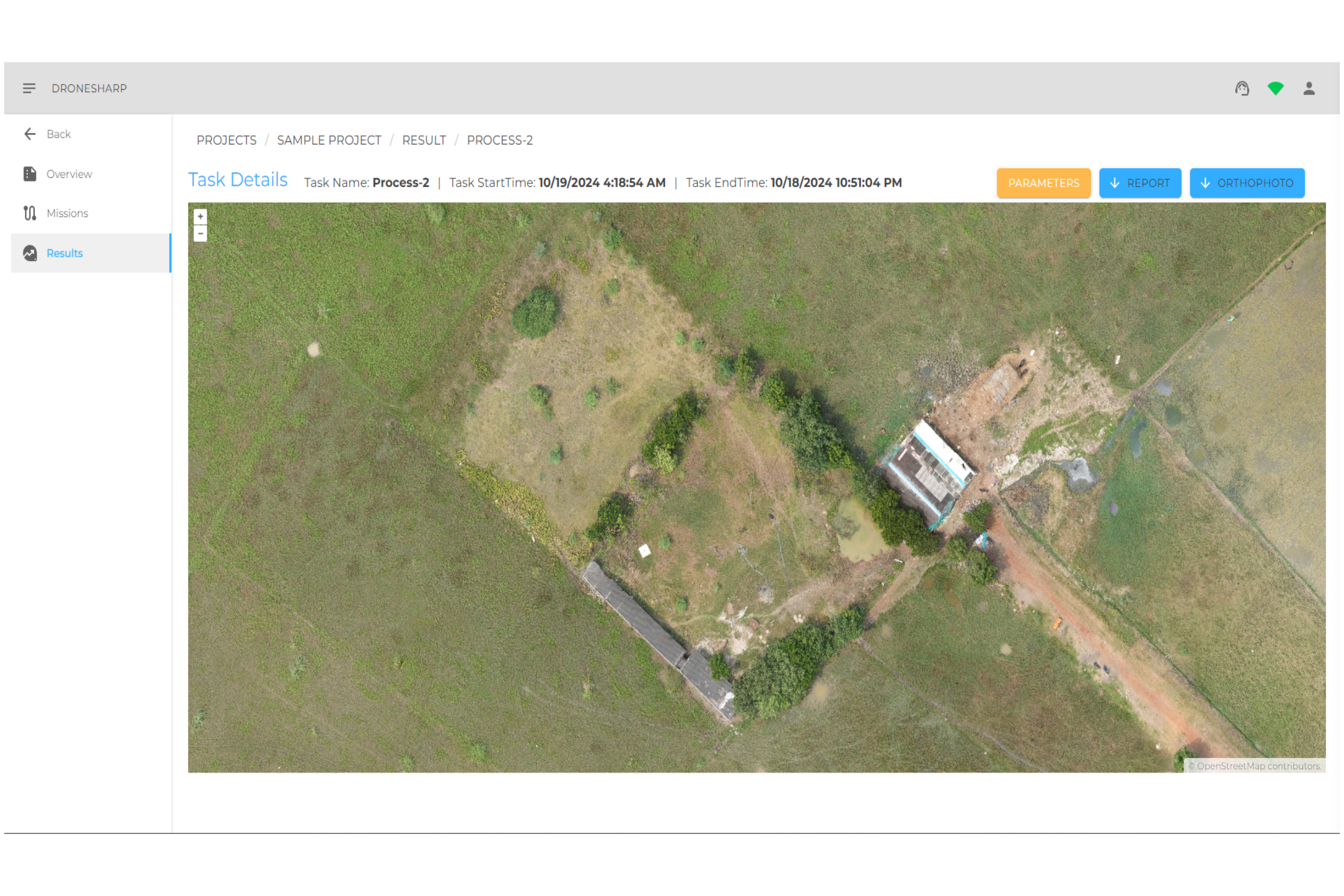The height and width of the screenshot is (896, 1344).
Task: Navigate to PROJECTS breadcrumb
Action: pos(226,140)
